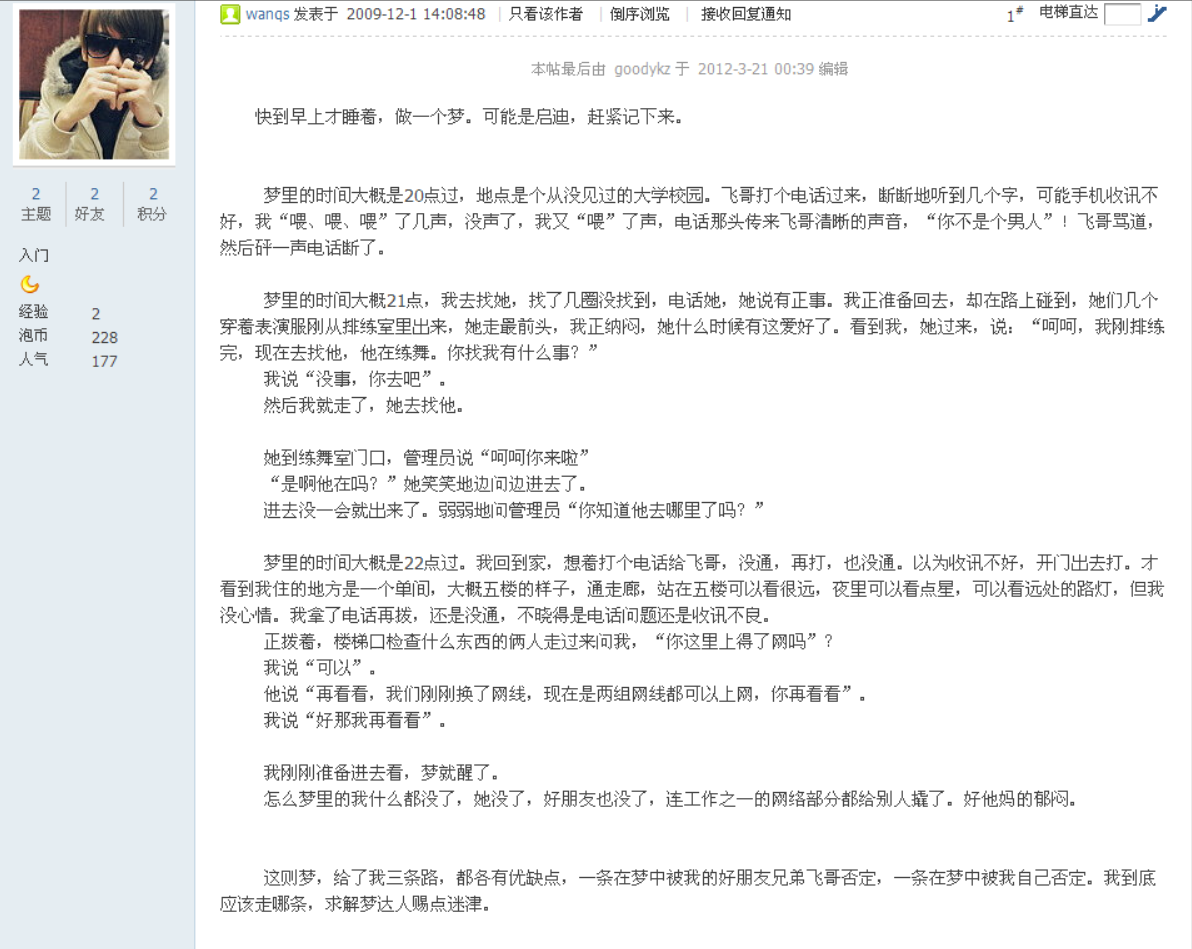Enable 接收回复通知 reply notifications
This screenshot has height=949, width=1192.
tap(746, 14)
